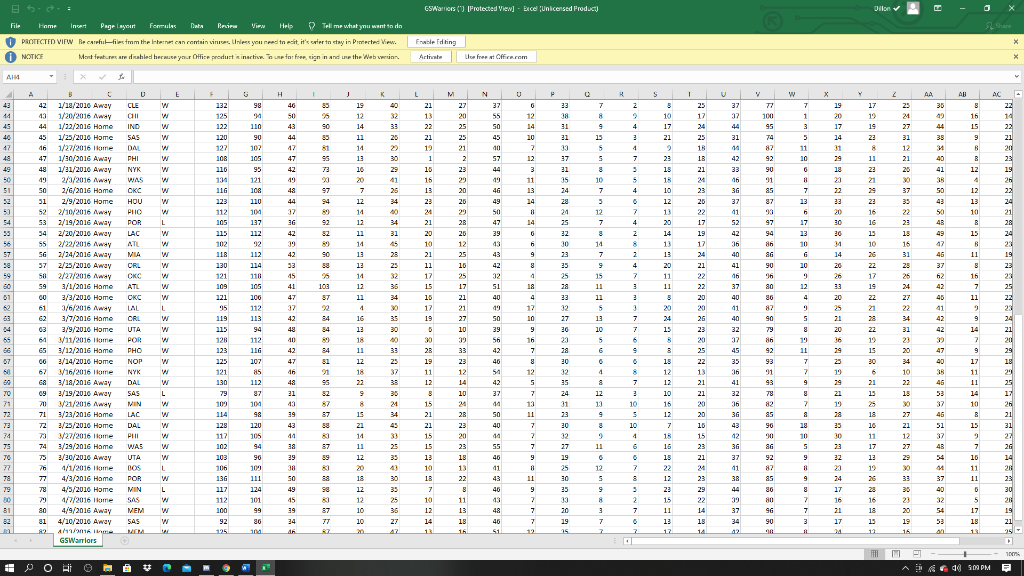The width and height of the screenshot is (1024, 576).
Task: Click the Activate button
Action: [430, 57]
